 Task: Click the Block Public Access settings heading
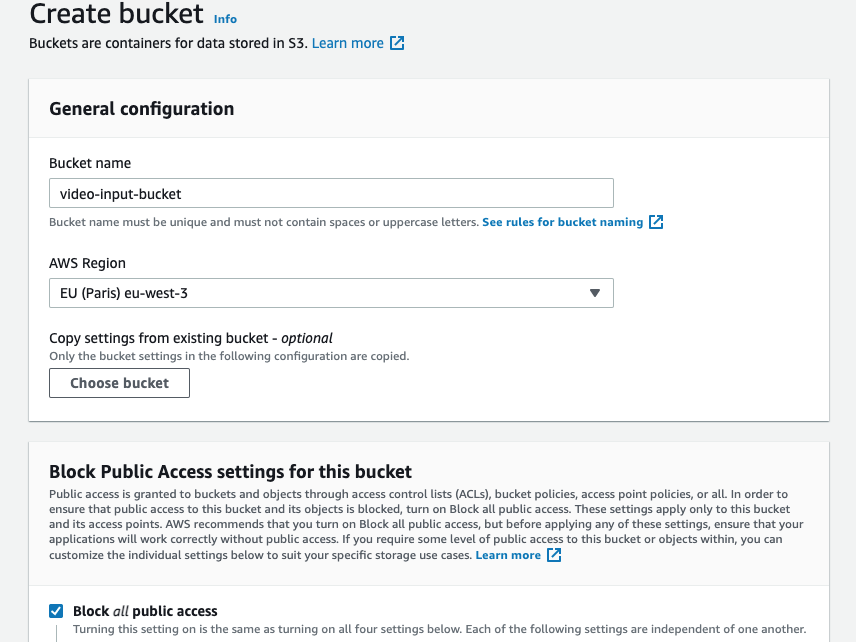tap(230, 471)
